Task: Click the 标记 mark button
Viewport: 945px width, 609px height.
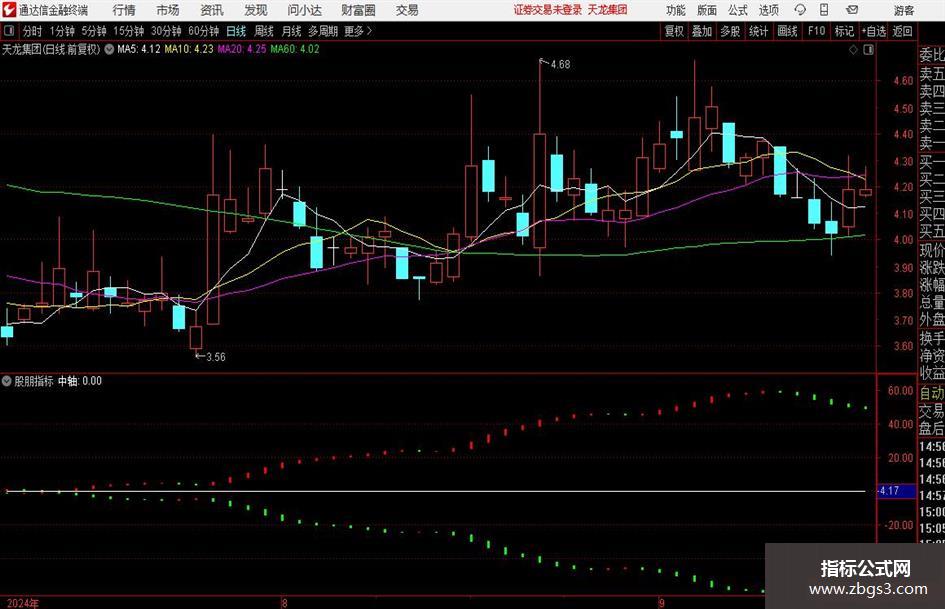Action: click(x=844, y=31)
